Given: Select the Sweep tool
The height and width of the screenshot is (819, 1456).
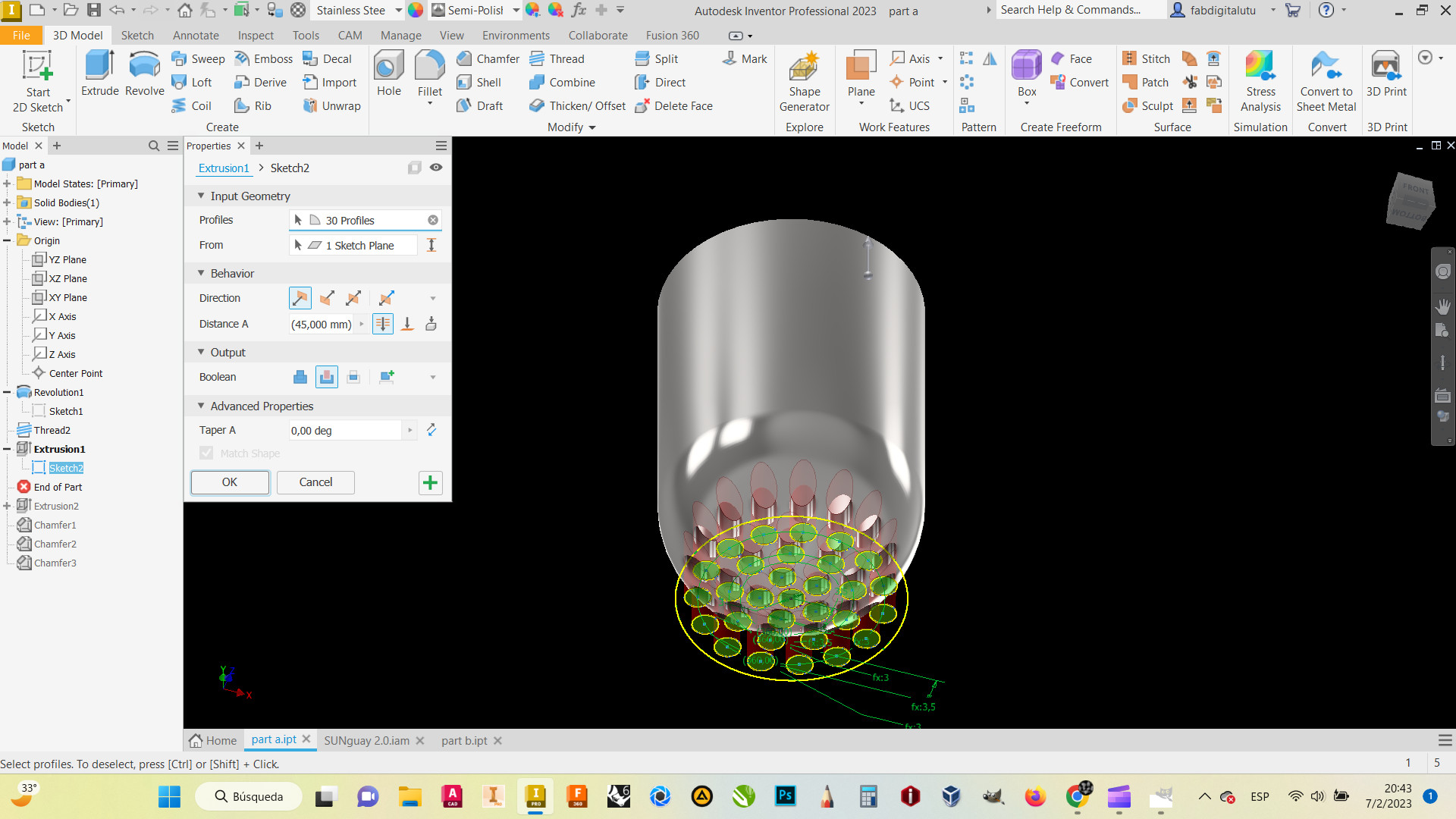Looking at the screenshot, I should 198,58.
